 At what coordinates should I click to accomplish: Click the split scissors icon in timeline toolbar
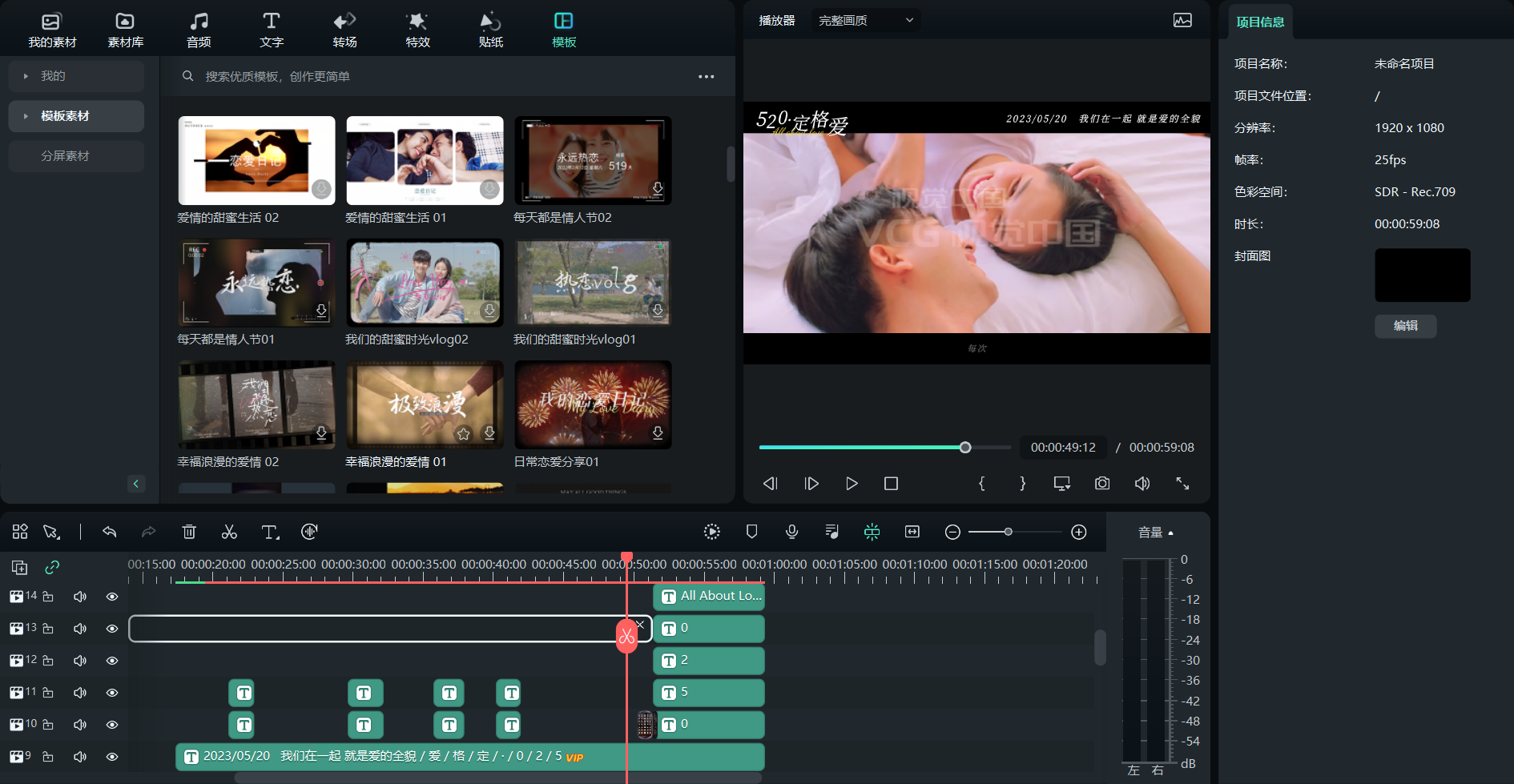229,532
